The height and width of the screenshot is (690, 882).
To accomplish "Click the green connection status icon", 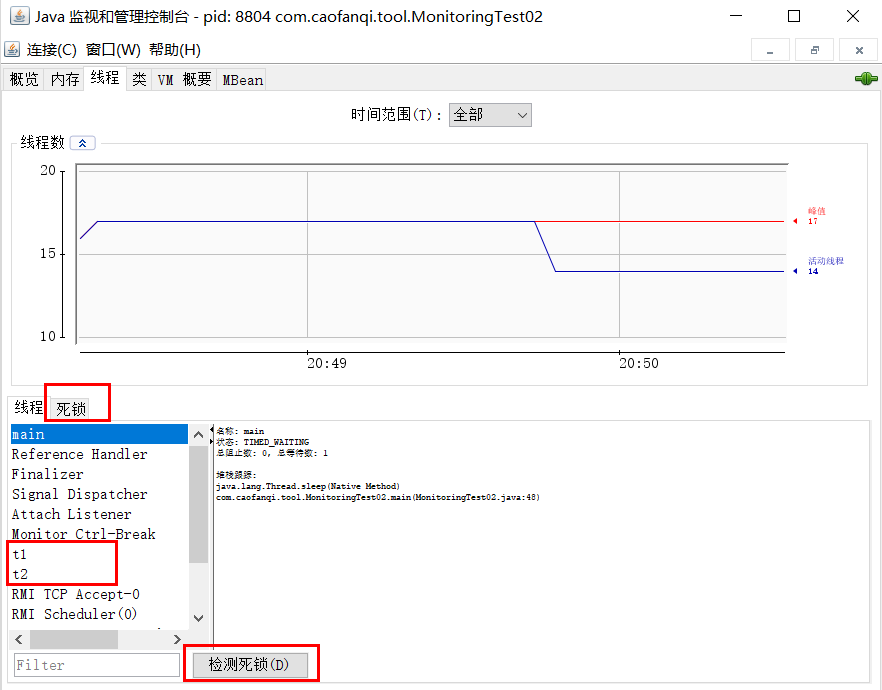I will point(864,78).
